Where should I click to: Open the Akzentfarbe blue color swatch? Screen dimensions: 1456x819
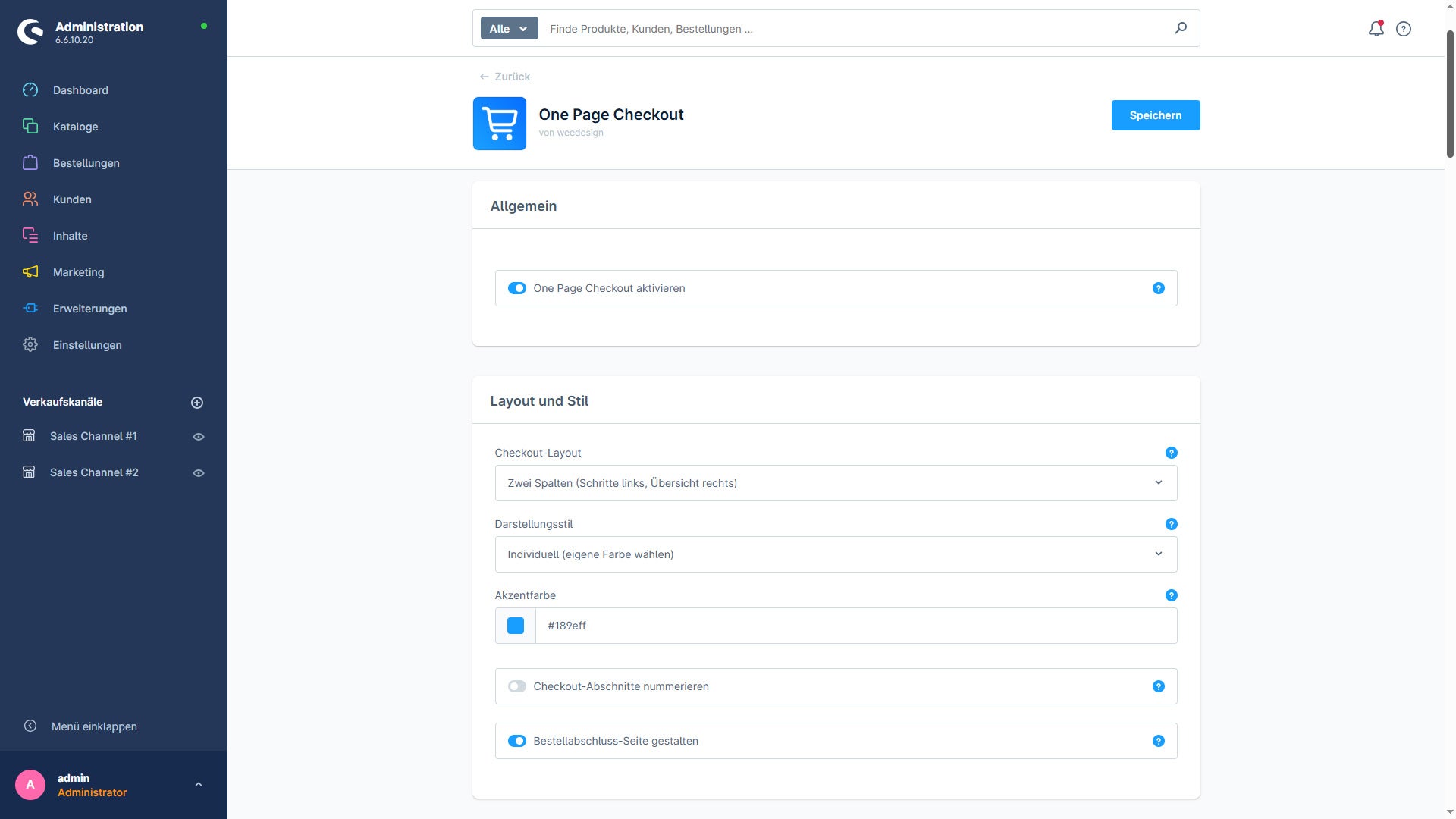point(516,626)
